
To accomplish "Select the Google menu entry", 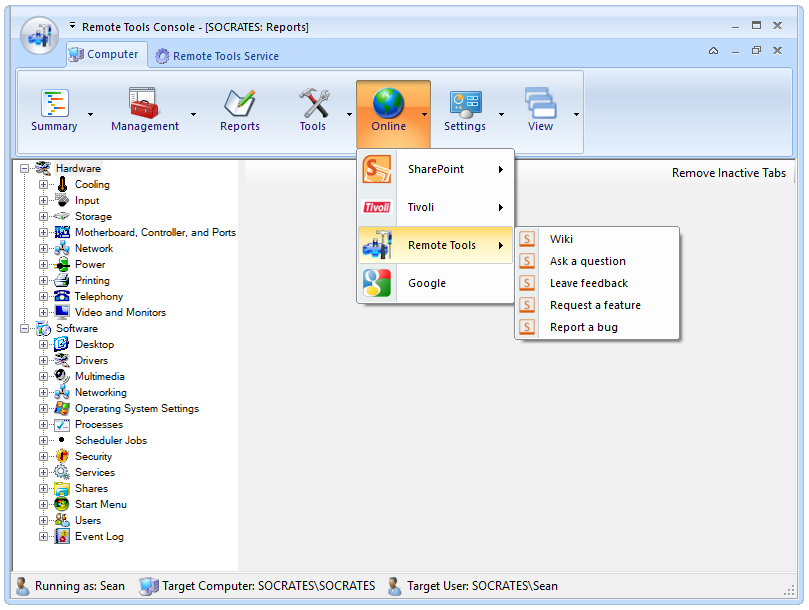I will (x=435, y=283).
